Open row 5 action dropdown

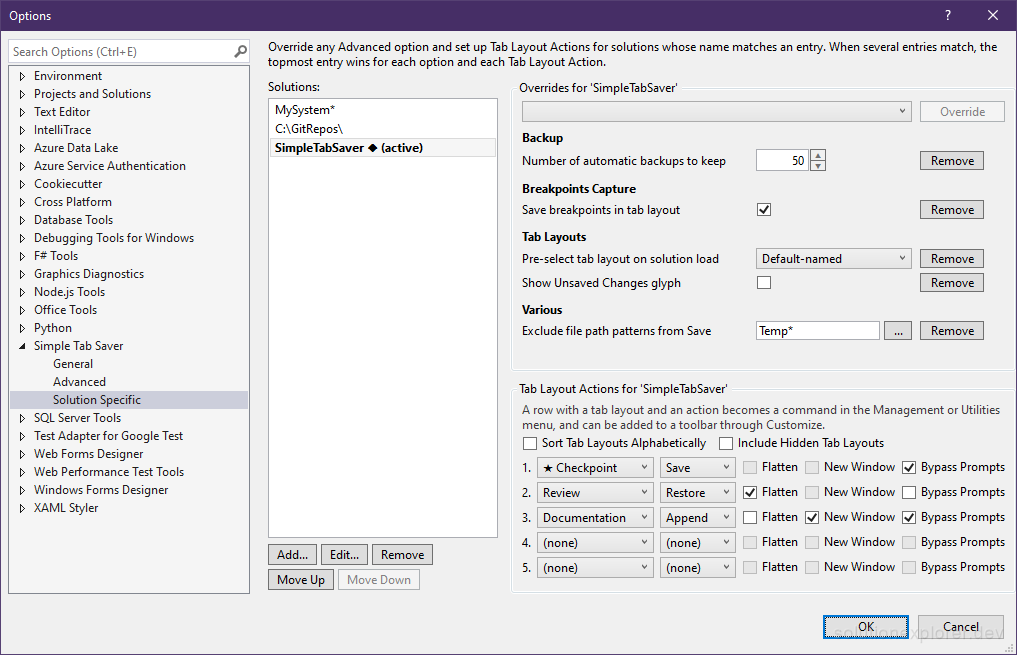pyautogui.click(x=697, y=567)
